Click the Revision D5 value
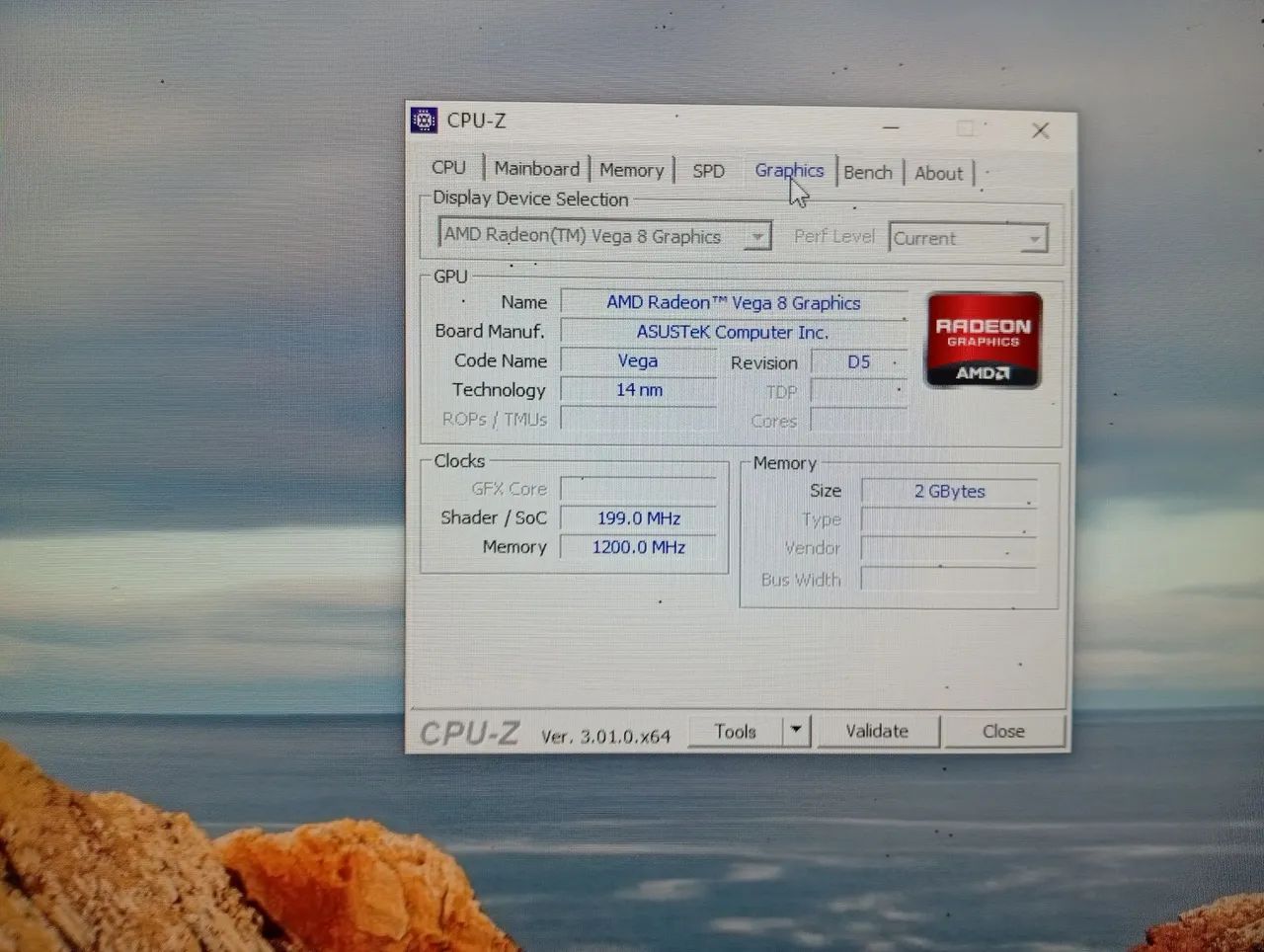Image resolution: width=1264 pixels, height=952 pixels. 858,362
